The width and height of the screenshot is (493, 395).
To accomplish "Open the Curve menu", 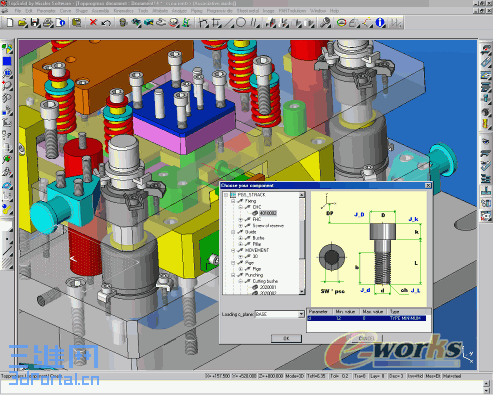I will coord(65,11).
